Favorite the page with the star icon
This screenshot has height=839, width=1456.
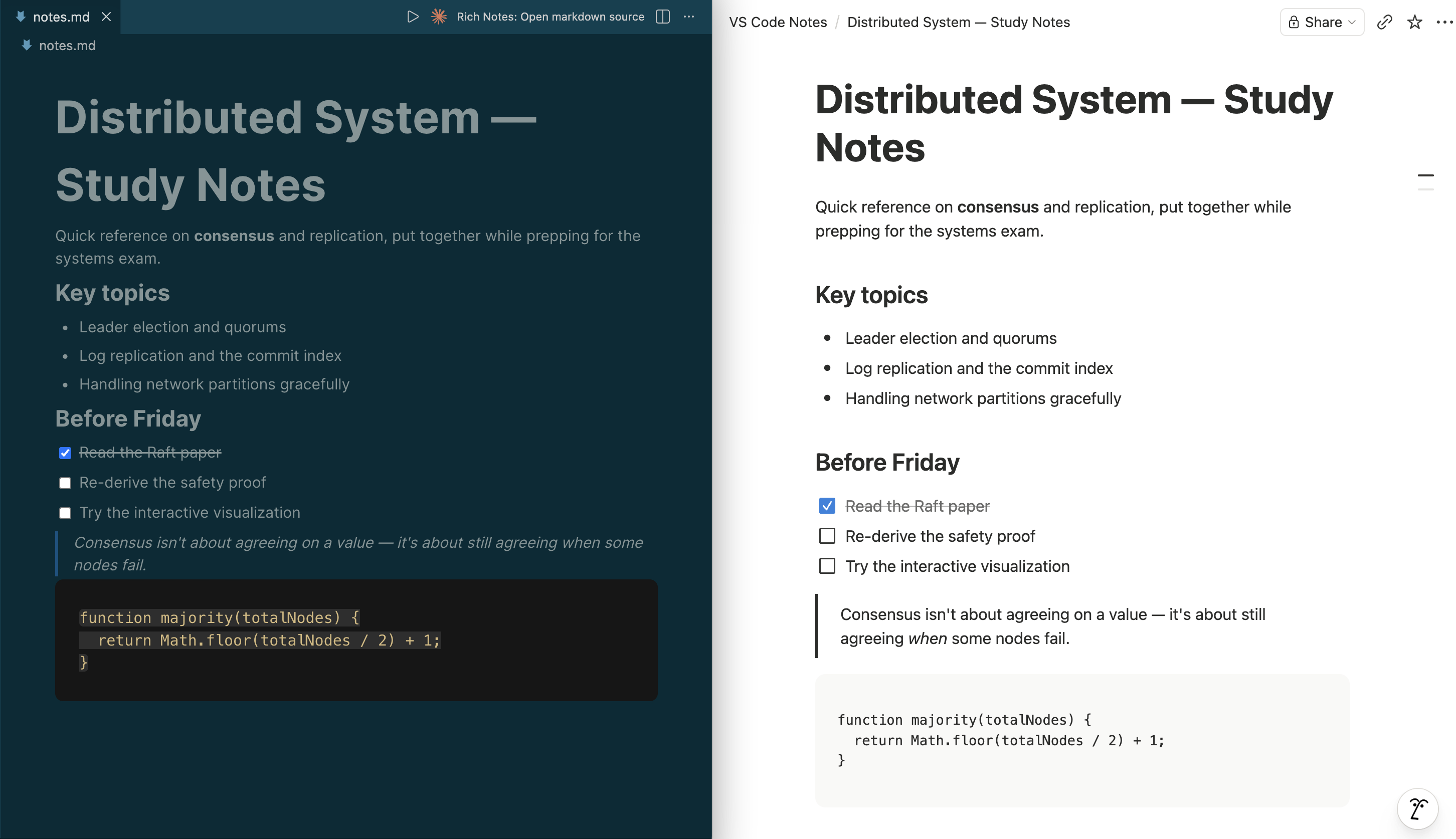tap(1414, 22)
